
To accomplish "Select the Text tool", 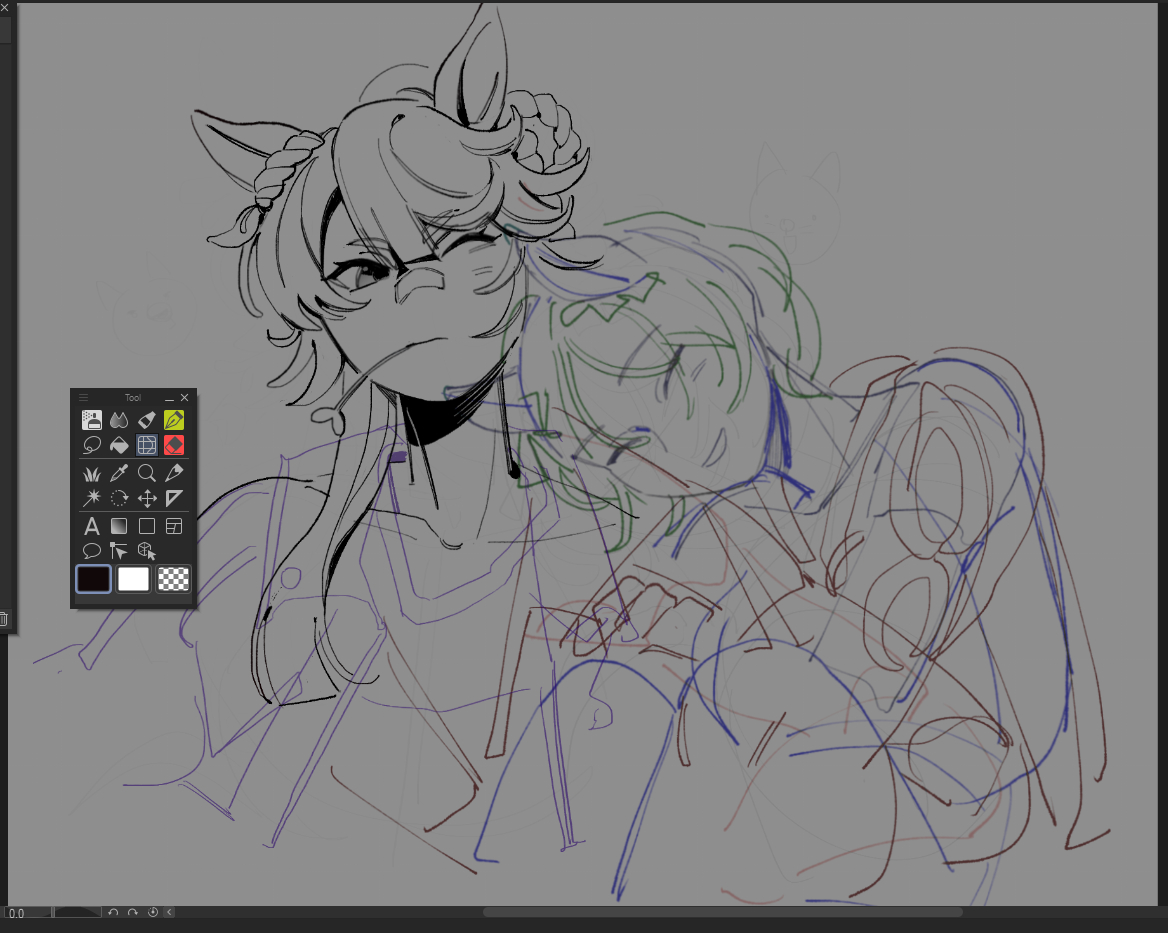I will click(92, 526).
